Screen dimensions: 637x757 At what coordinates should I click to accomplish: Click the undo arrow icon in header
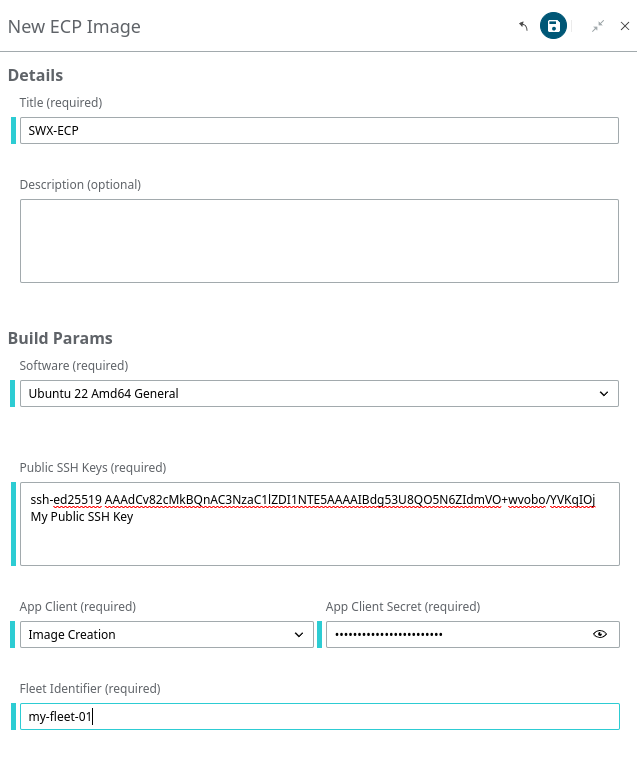point(524,26)
